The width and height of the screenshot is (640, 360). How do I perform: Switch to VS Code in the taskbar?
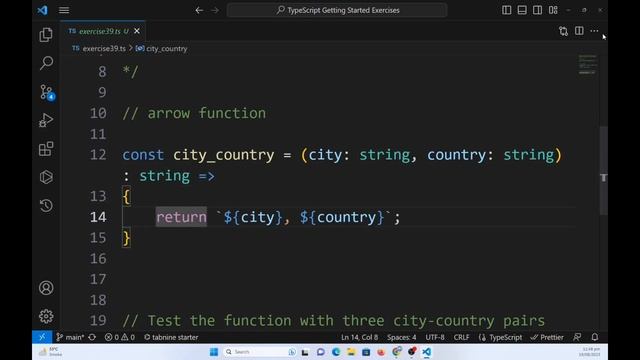[x=426, y=352]
